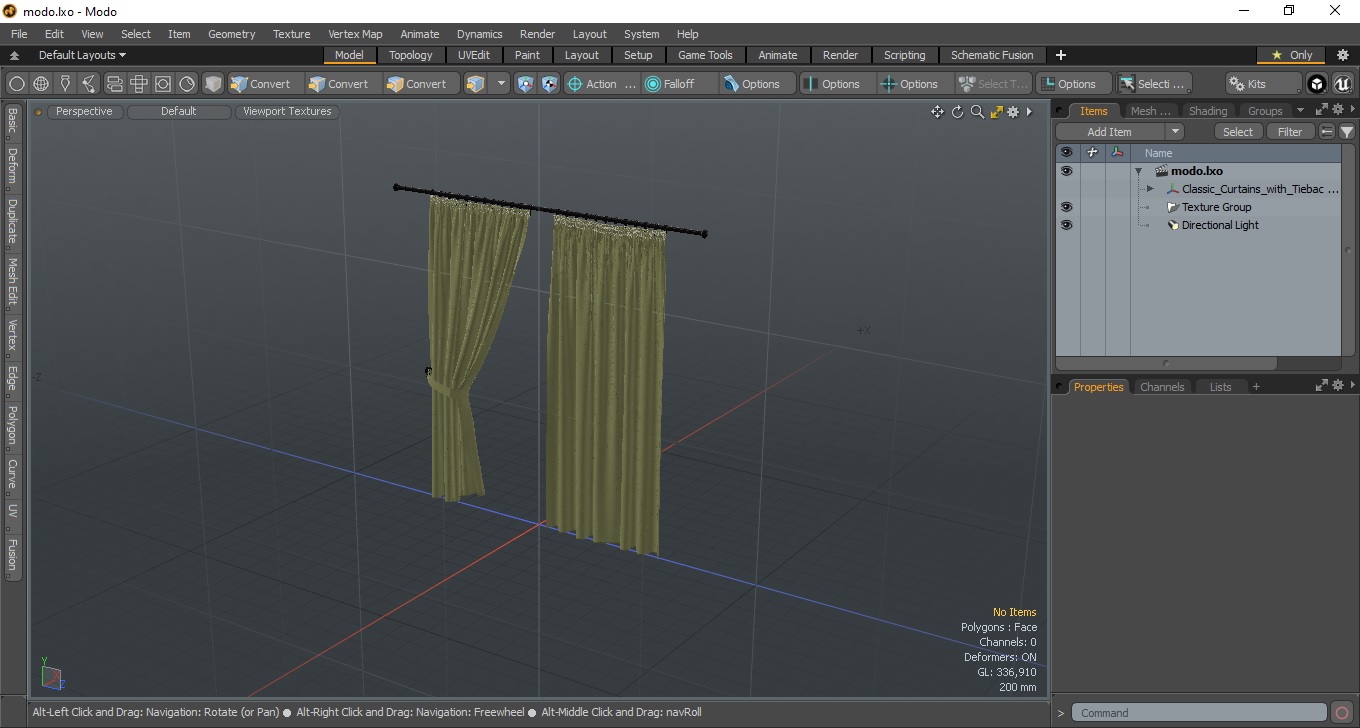Open layout settings gear at top right
This screenshot has width=1360, height=728.
[x=1343, y=55]
